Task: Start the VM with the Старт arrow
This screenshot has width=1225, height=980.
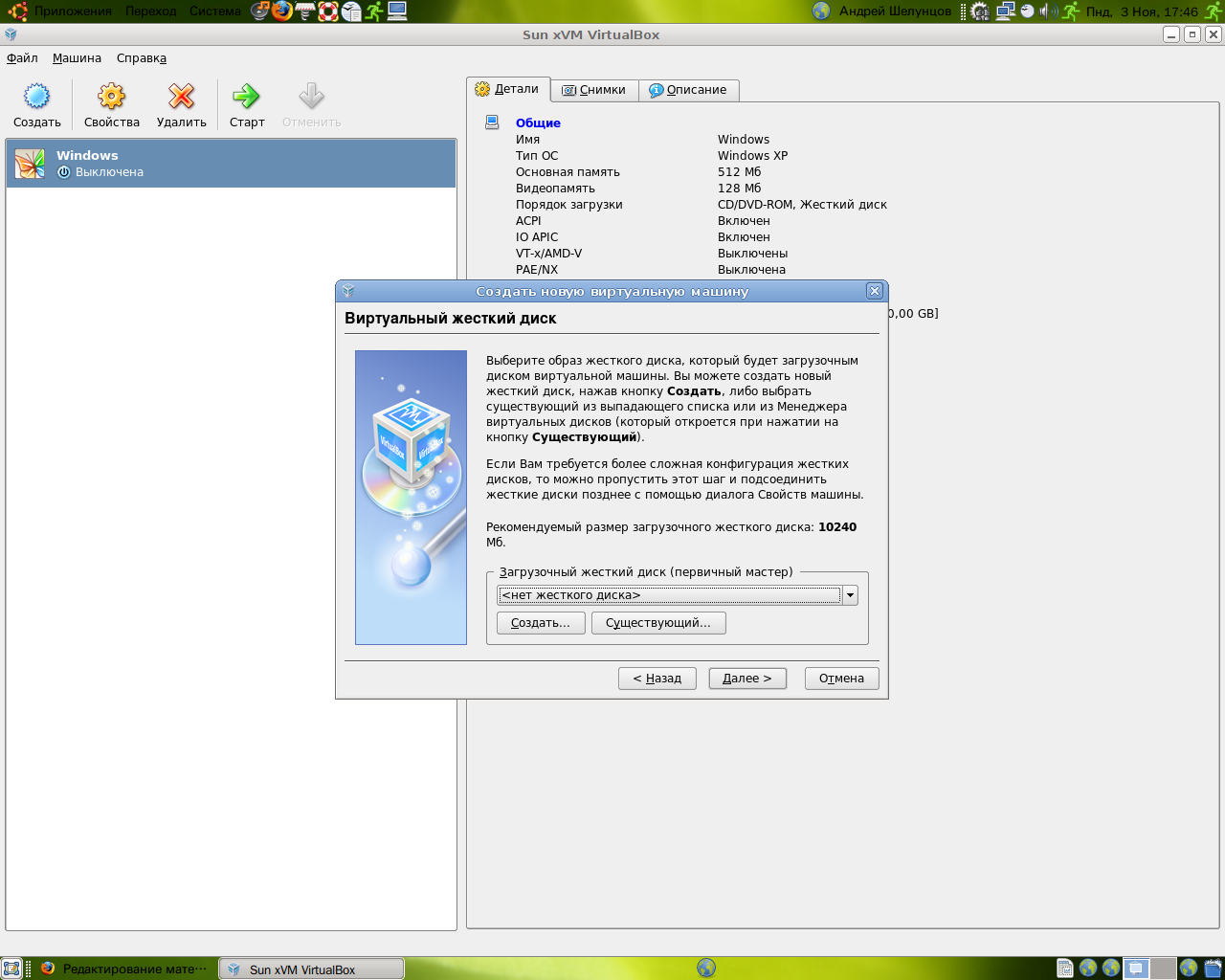Action: point(247,97)
